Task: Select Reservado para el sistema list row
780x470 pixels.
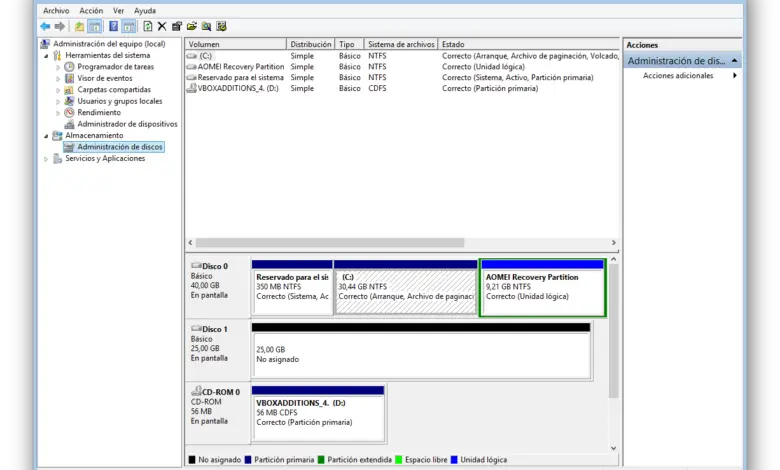Action: (x=402, y=78)
